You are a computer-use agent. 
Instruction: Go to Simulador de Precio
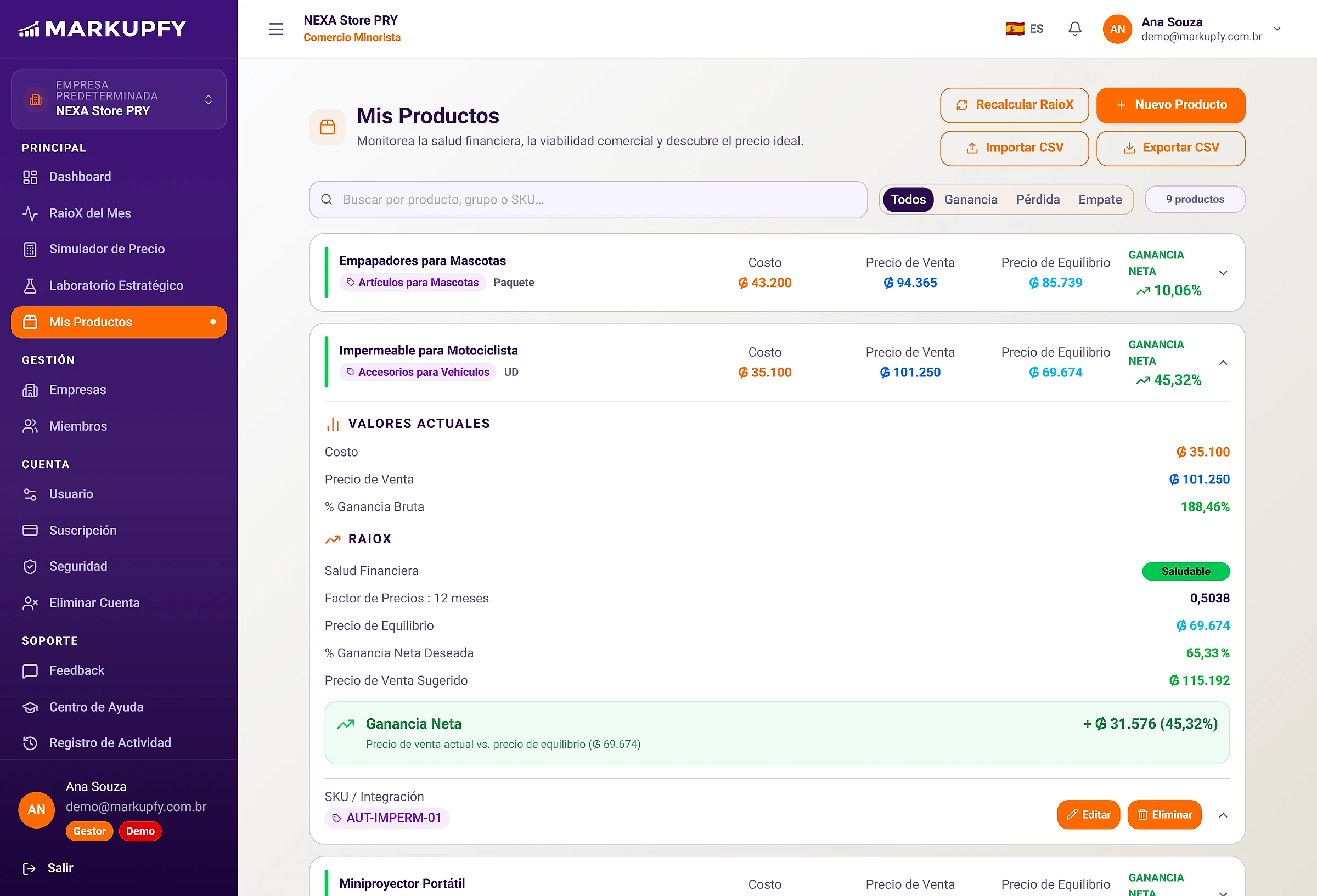point(119,249)
